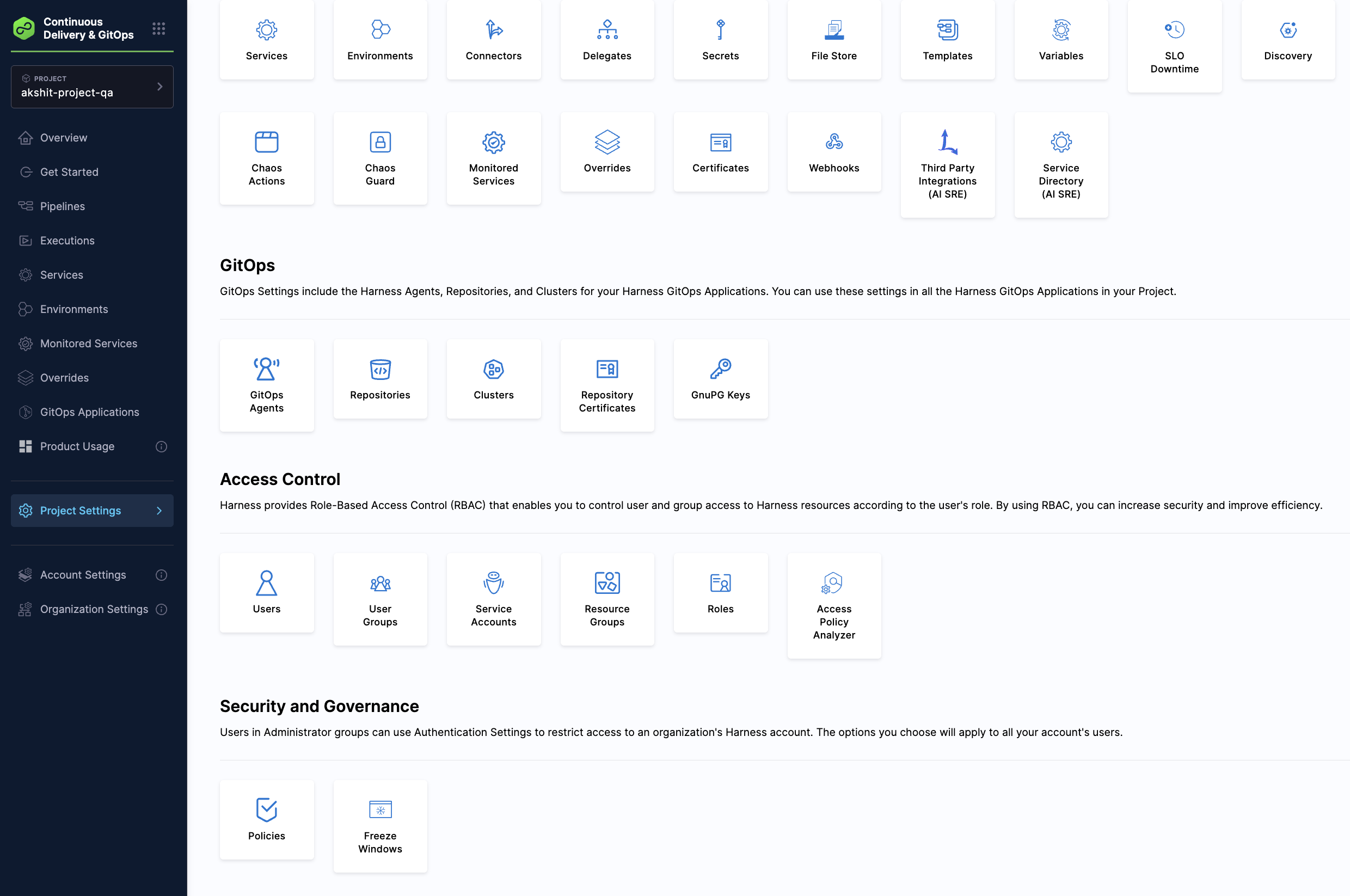1350x896 pixels.
Task: Open the Secrets settings tile
Action: pos(720,39)
